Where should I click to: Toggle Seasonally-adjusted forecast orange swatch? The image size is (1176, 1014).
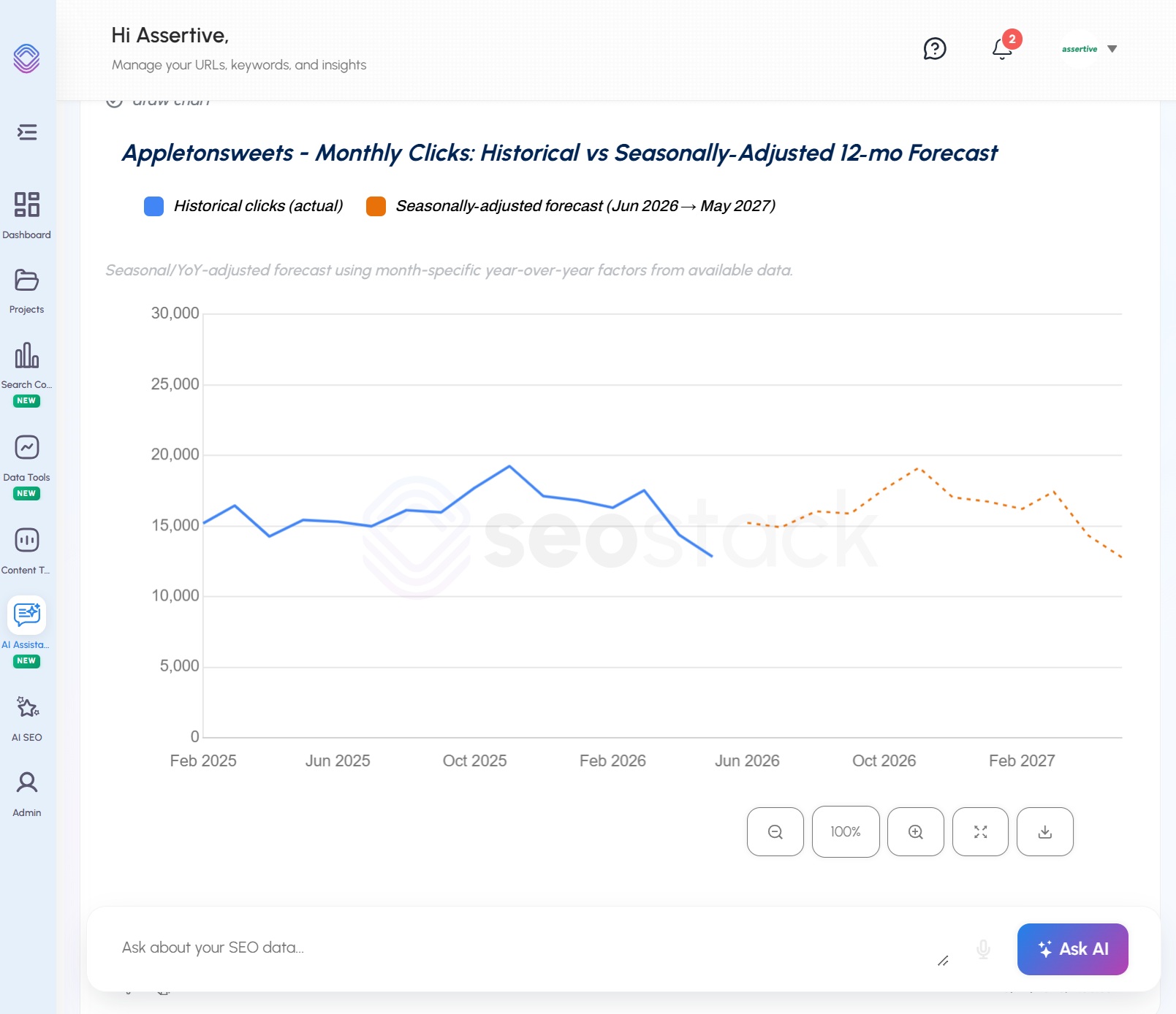[x=376, y=206]
